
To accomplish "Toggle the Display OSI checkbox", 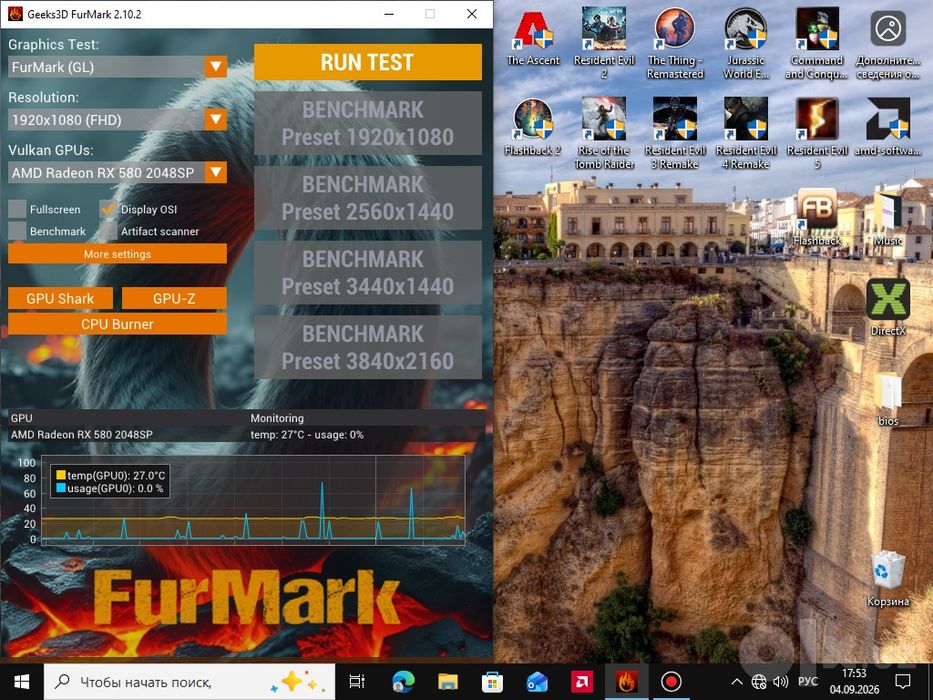I will pos(108,209).
